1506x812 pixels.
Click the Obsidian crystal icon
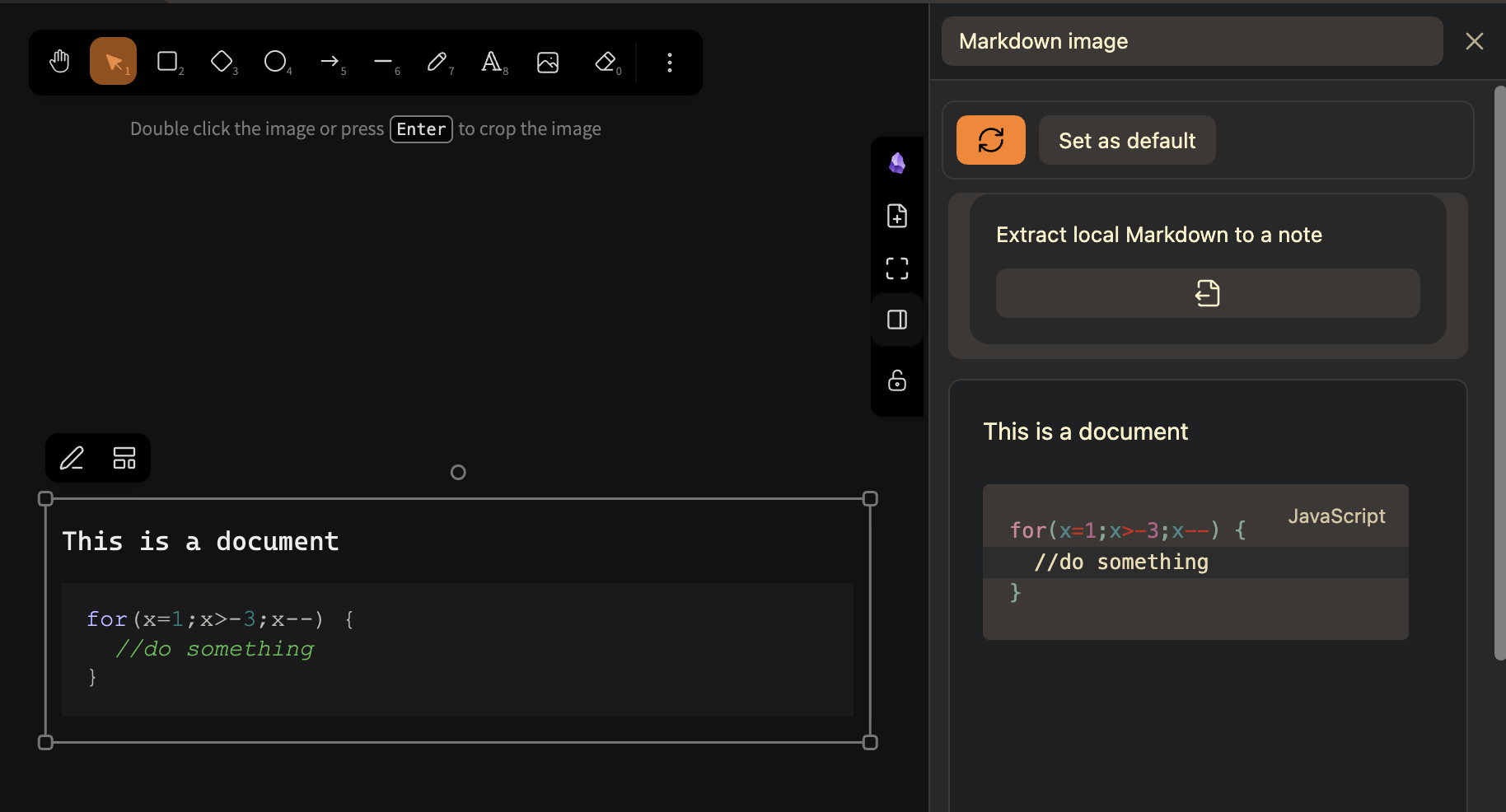(897, 163)
